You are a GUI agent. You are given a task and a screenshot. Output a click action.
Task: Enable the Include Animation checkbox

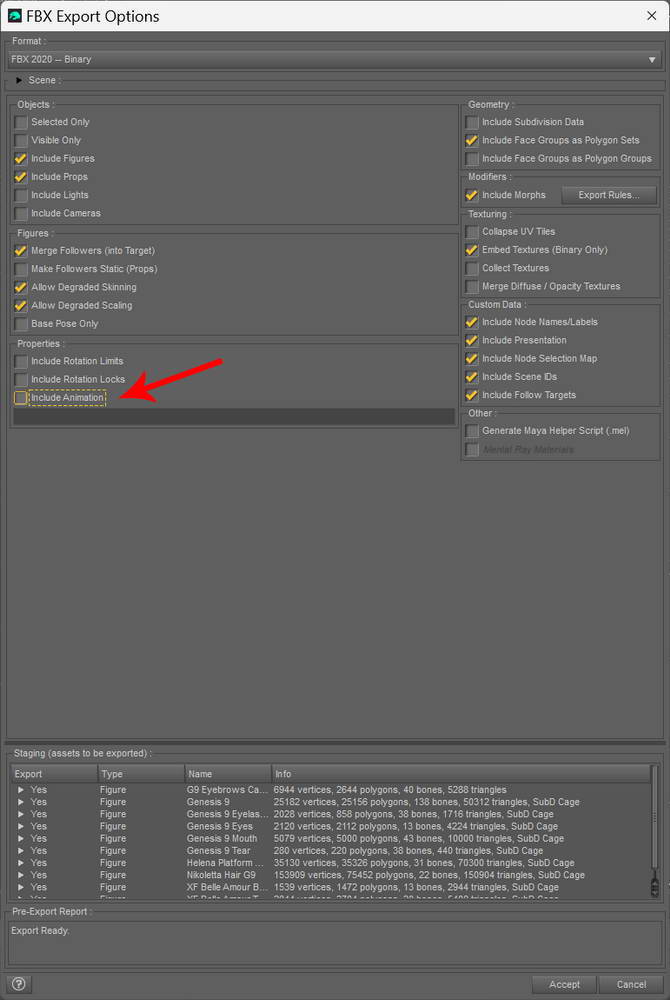[21, 397]
